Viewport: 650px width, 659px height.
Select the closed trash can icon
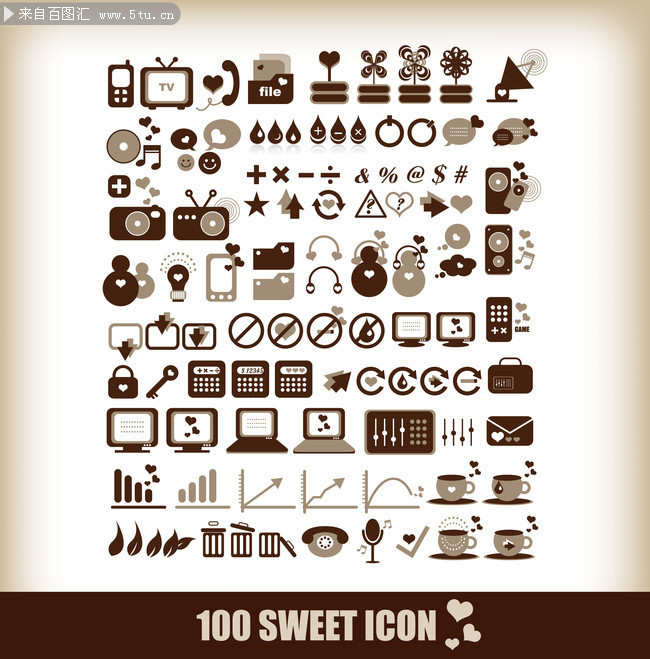point(213,539)
